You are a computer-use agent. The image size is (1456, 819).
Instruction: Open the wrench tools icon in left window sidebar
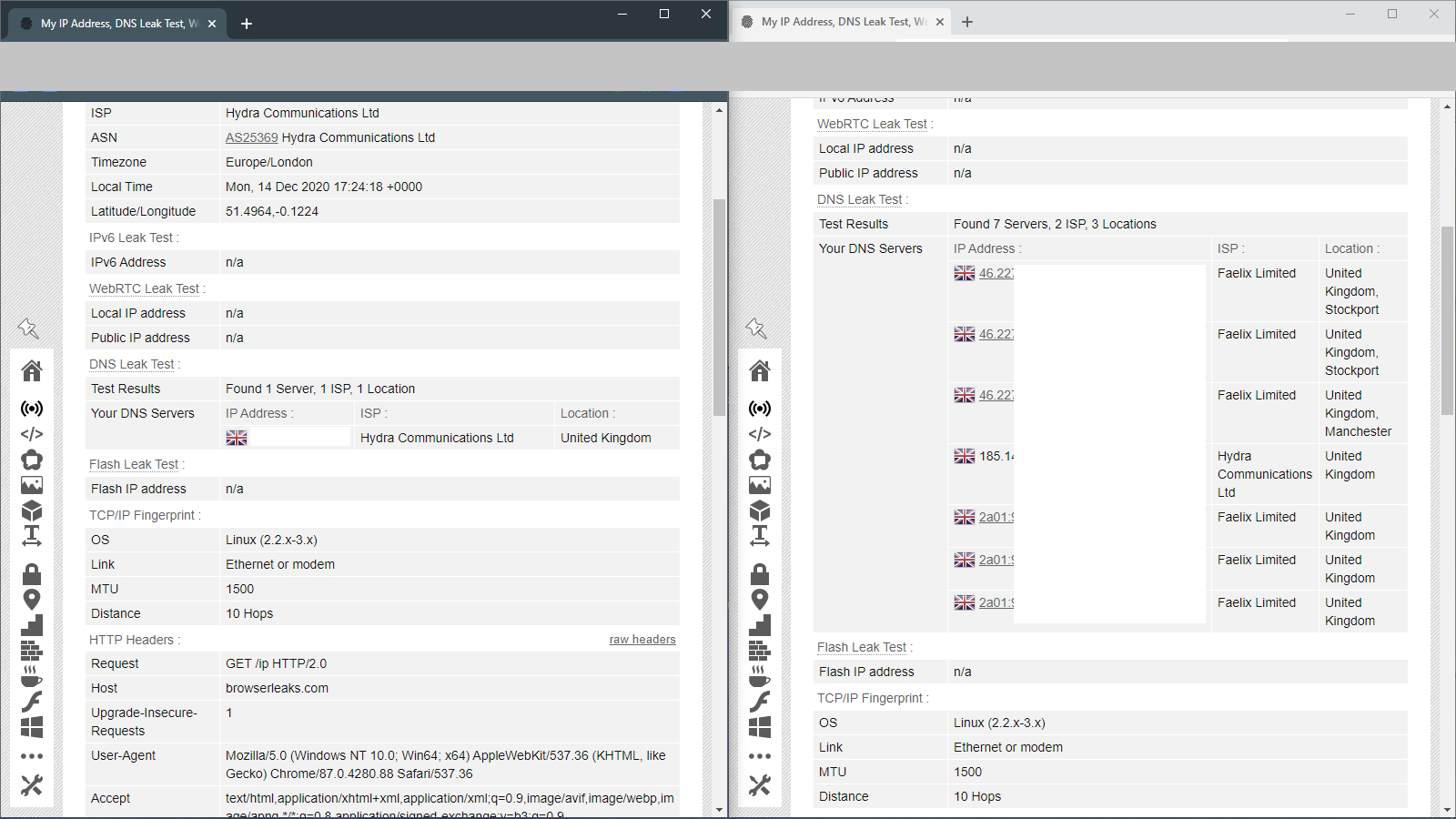pos(32,784)
